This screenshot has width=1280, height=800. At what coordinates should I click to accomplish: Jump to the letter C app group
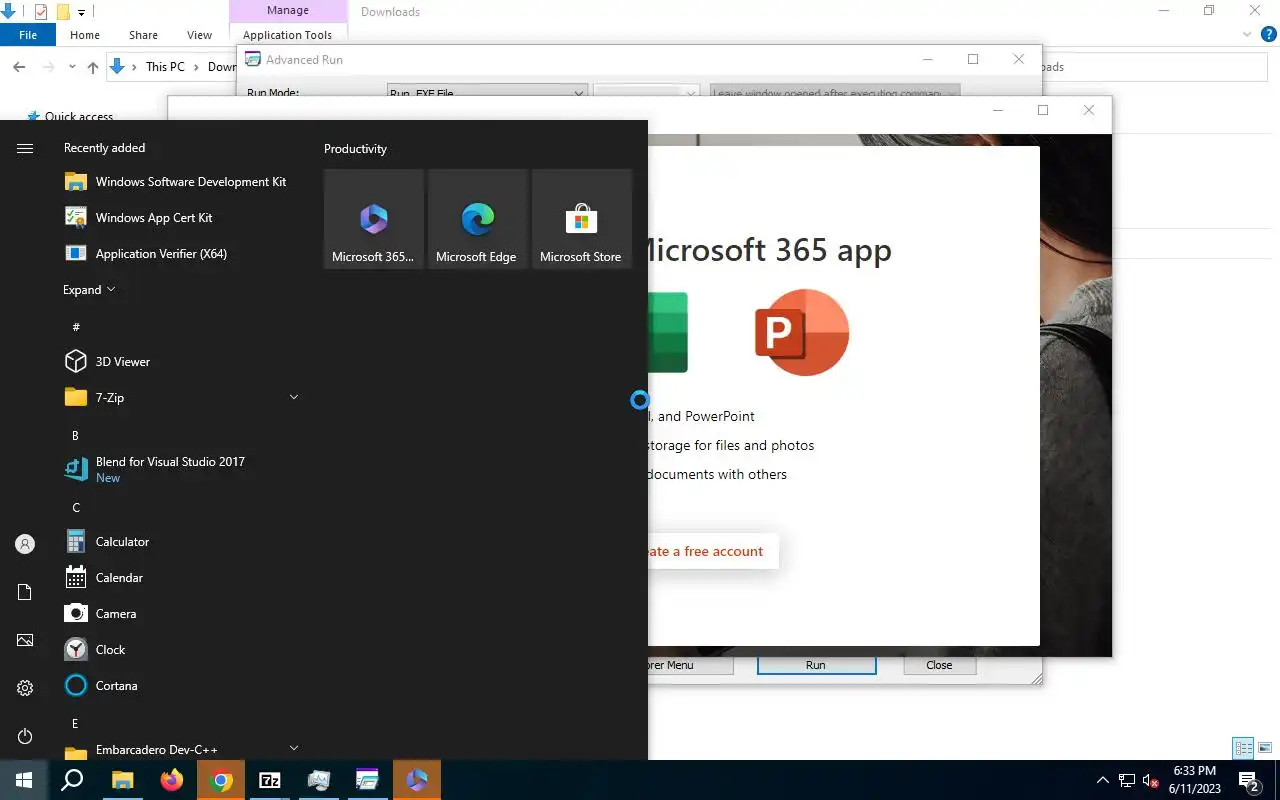pyautogui.click(x=76, y=507)
